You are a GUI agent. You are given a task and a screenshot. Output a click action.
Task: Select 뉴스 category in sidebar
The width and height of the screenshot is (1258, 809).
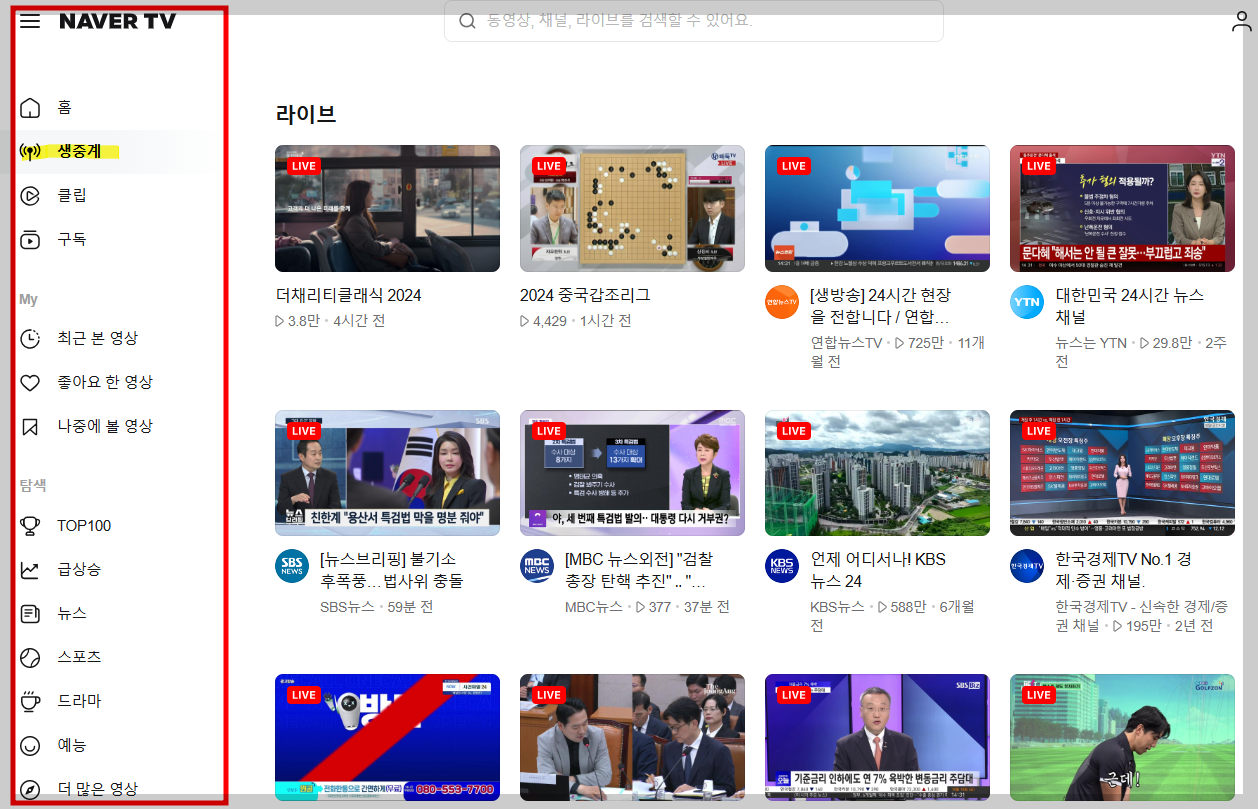[72, 613]
